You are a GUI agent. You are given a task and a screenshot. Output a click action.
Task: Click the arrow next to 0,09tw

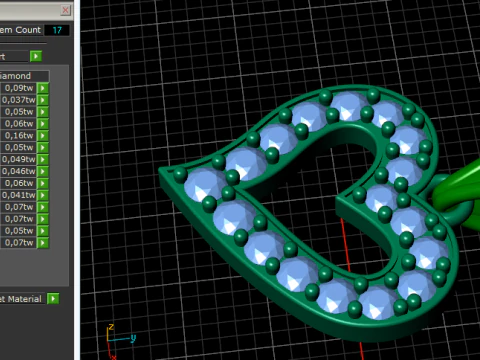(x=43, y=88)
